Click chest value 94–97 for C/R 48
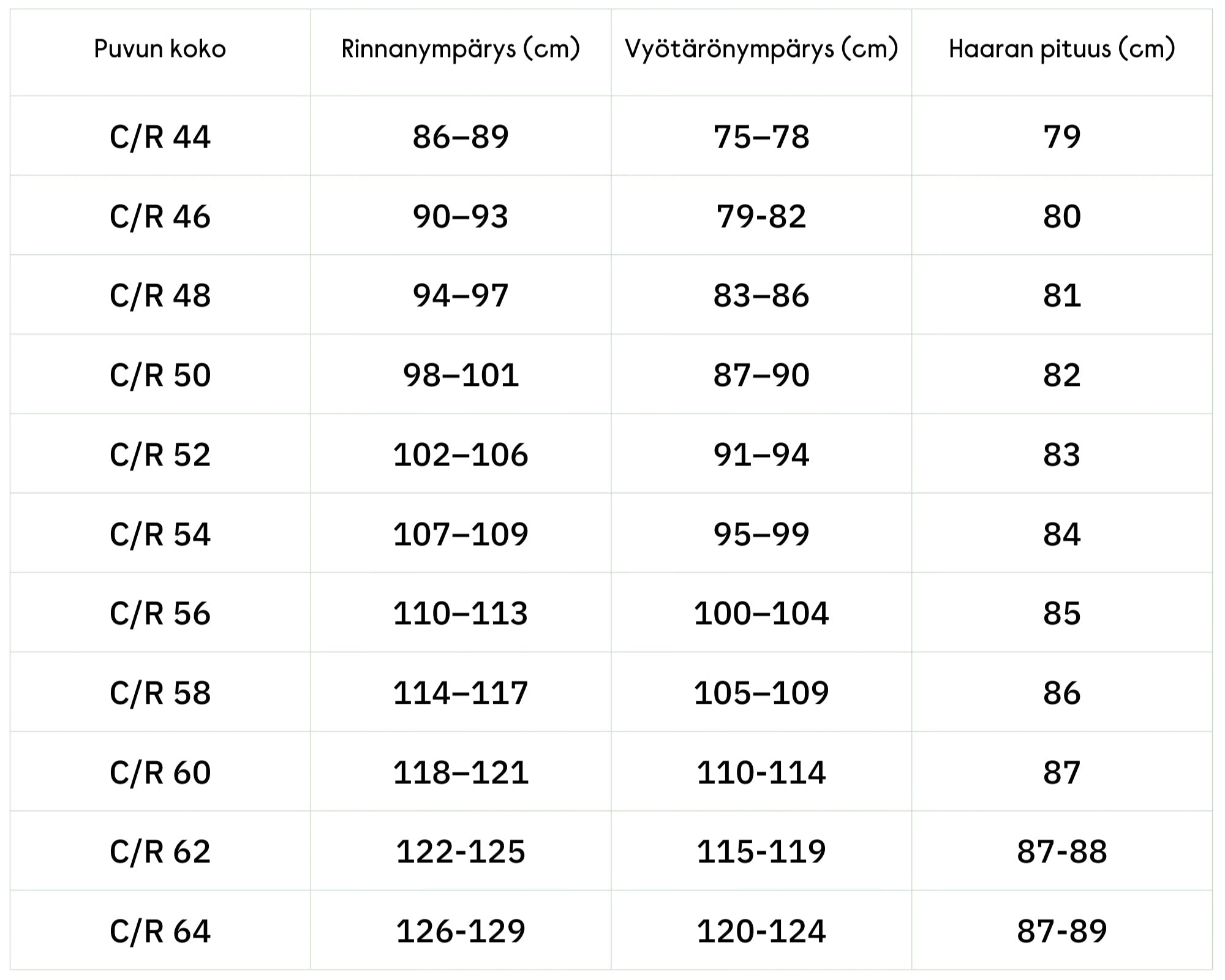This screenshot has height=980, width=1225. (x=461, y=295)
